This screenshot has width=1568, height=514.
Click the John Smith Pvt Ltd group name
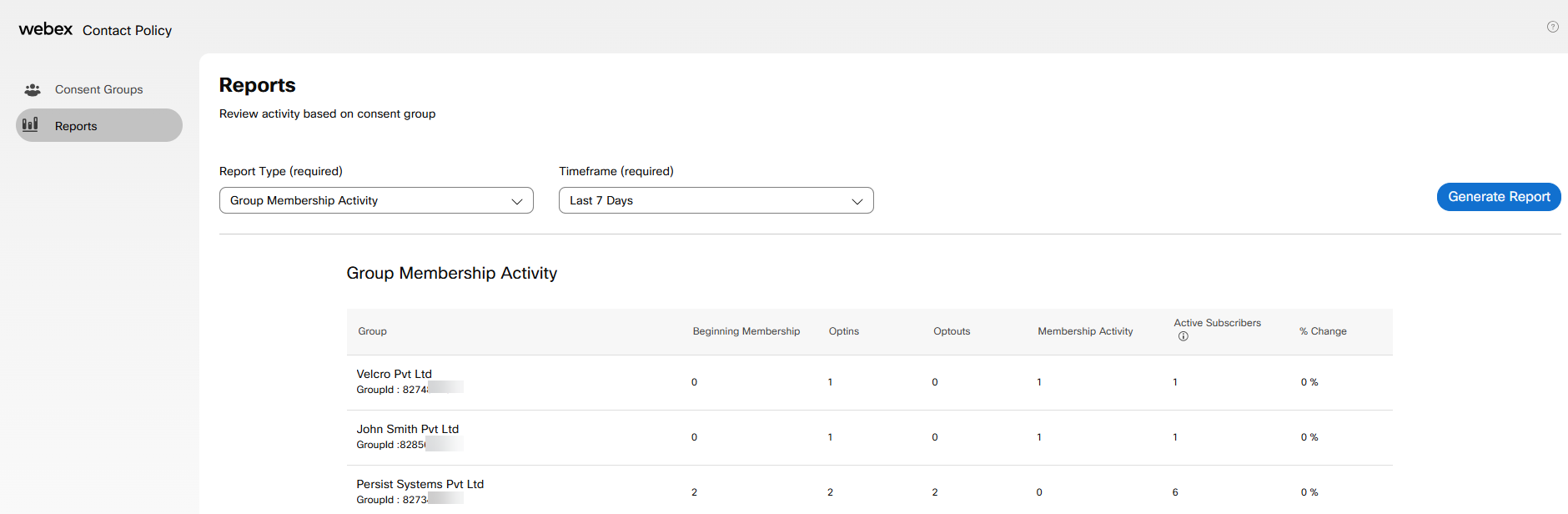[x=407, y=429]
